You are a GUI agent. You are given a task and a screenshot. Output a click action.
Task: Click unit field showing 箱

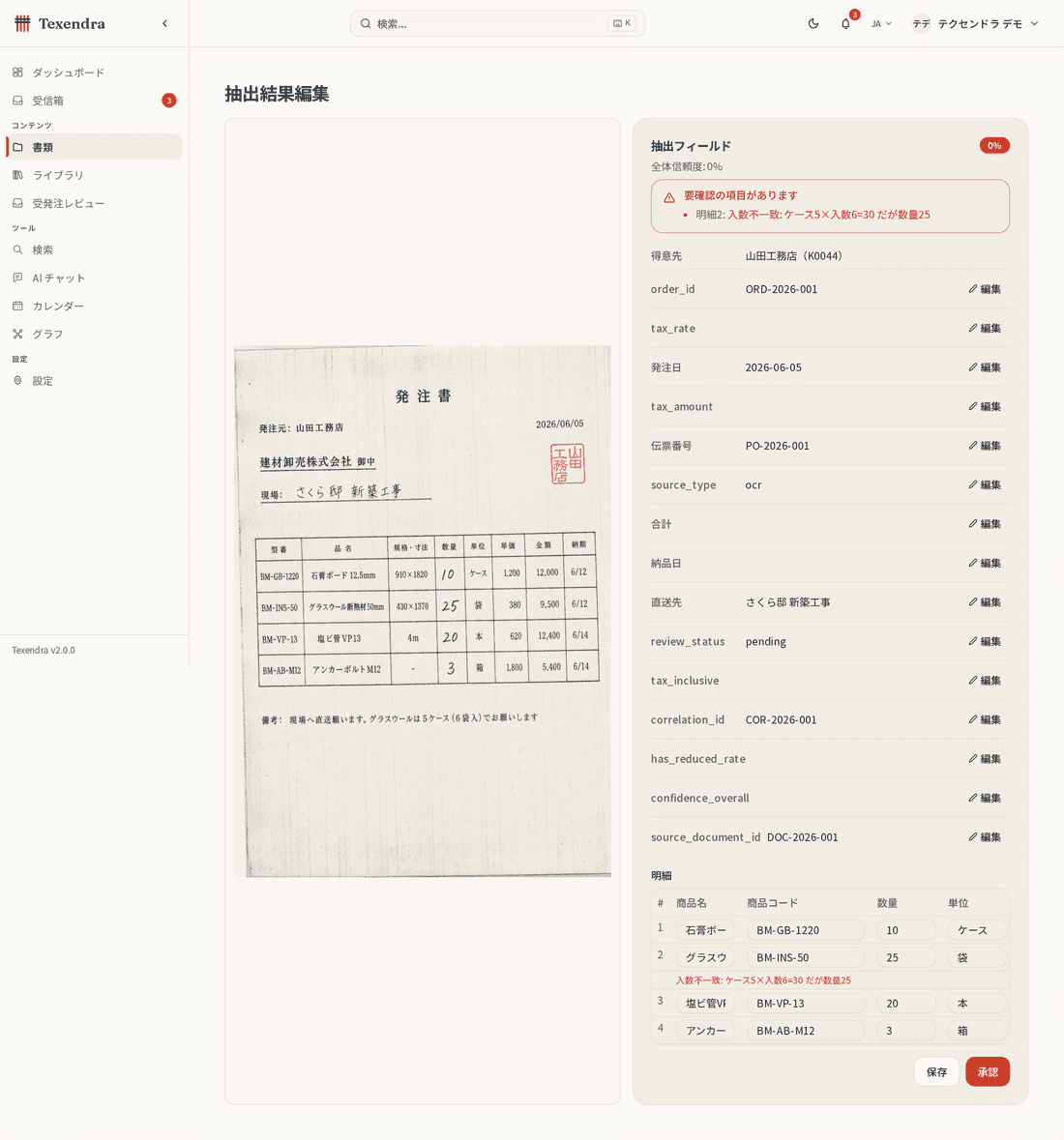click(977, 1031)
